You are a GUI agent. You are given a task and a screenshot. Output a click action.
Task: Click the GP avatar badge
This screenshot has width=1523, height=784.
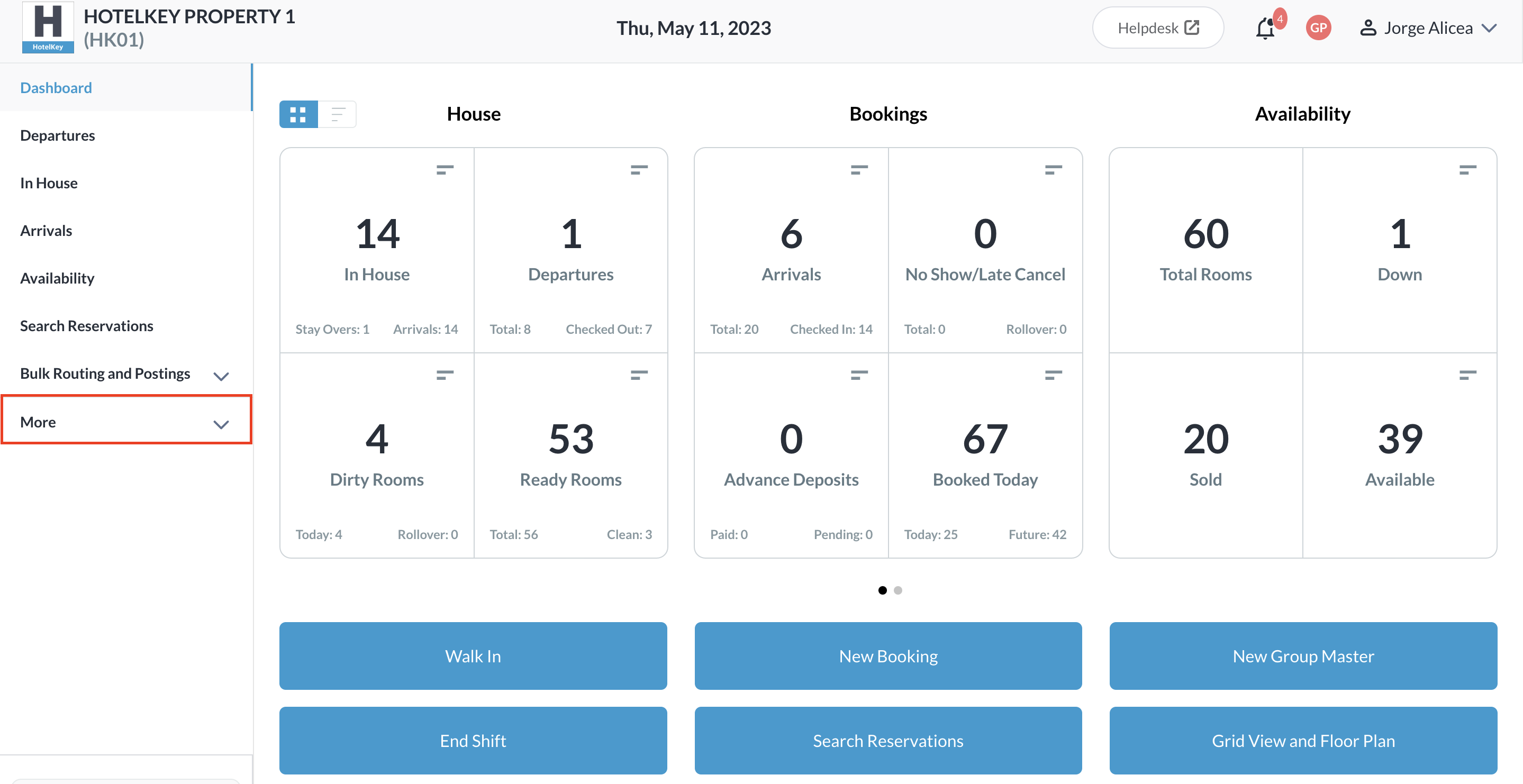(1318, 28)
